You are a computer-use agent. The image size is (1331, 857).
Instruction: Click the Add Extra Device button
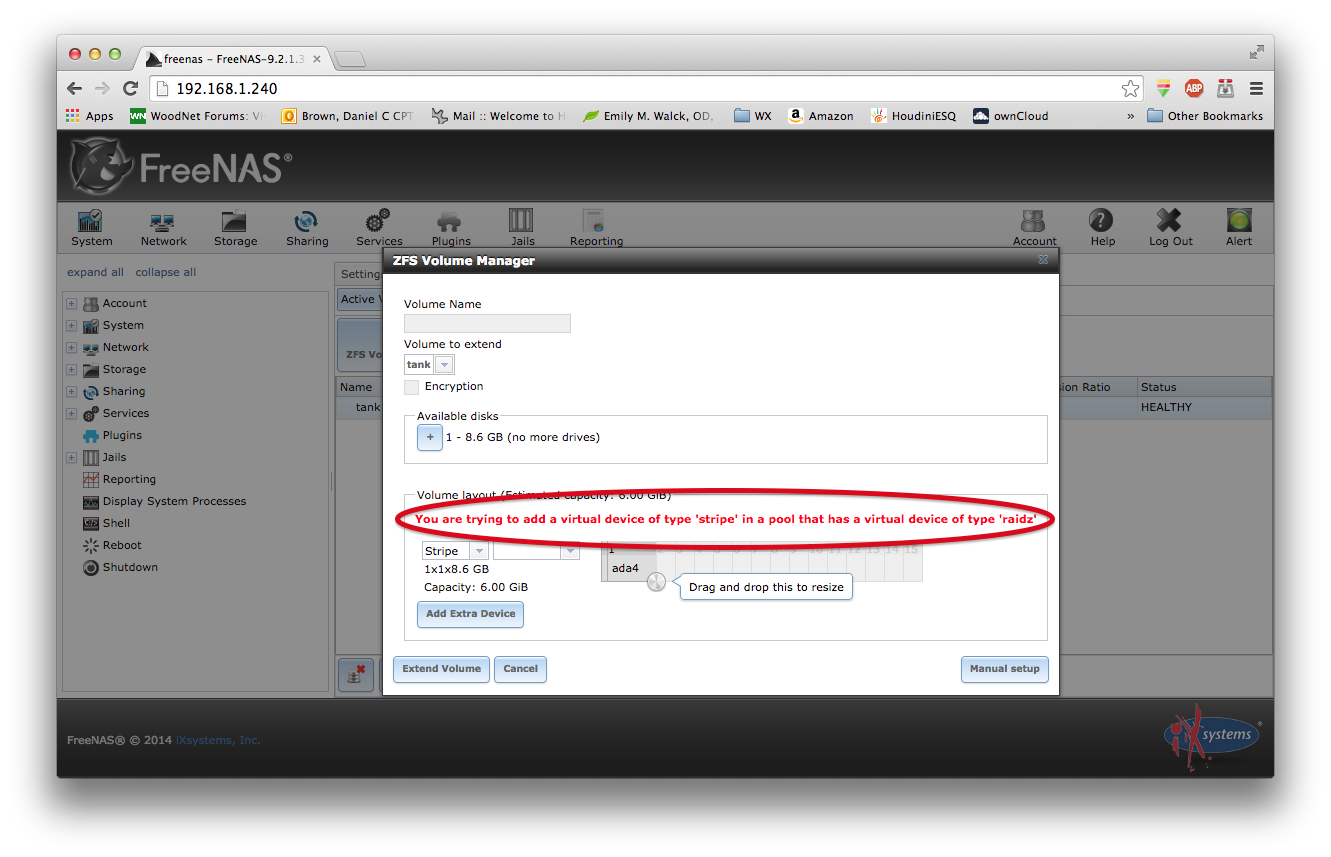coord(470,614)
